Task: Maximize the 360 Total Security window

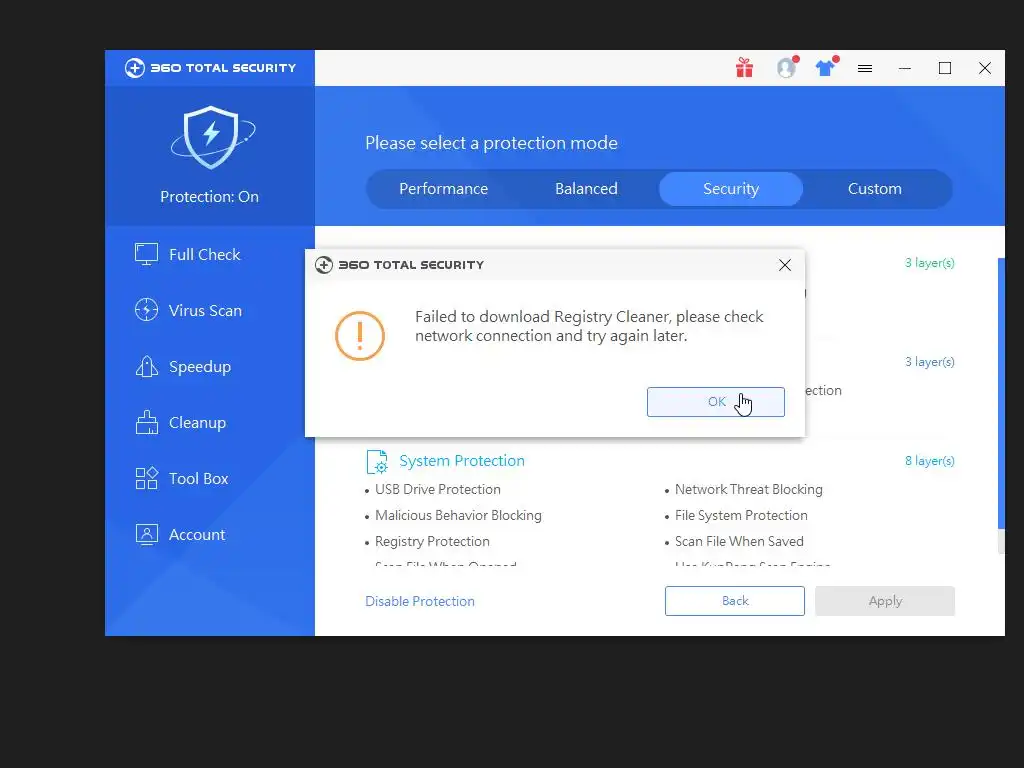Action: (945, 68)
